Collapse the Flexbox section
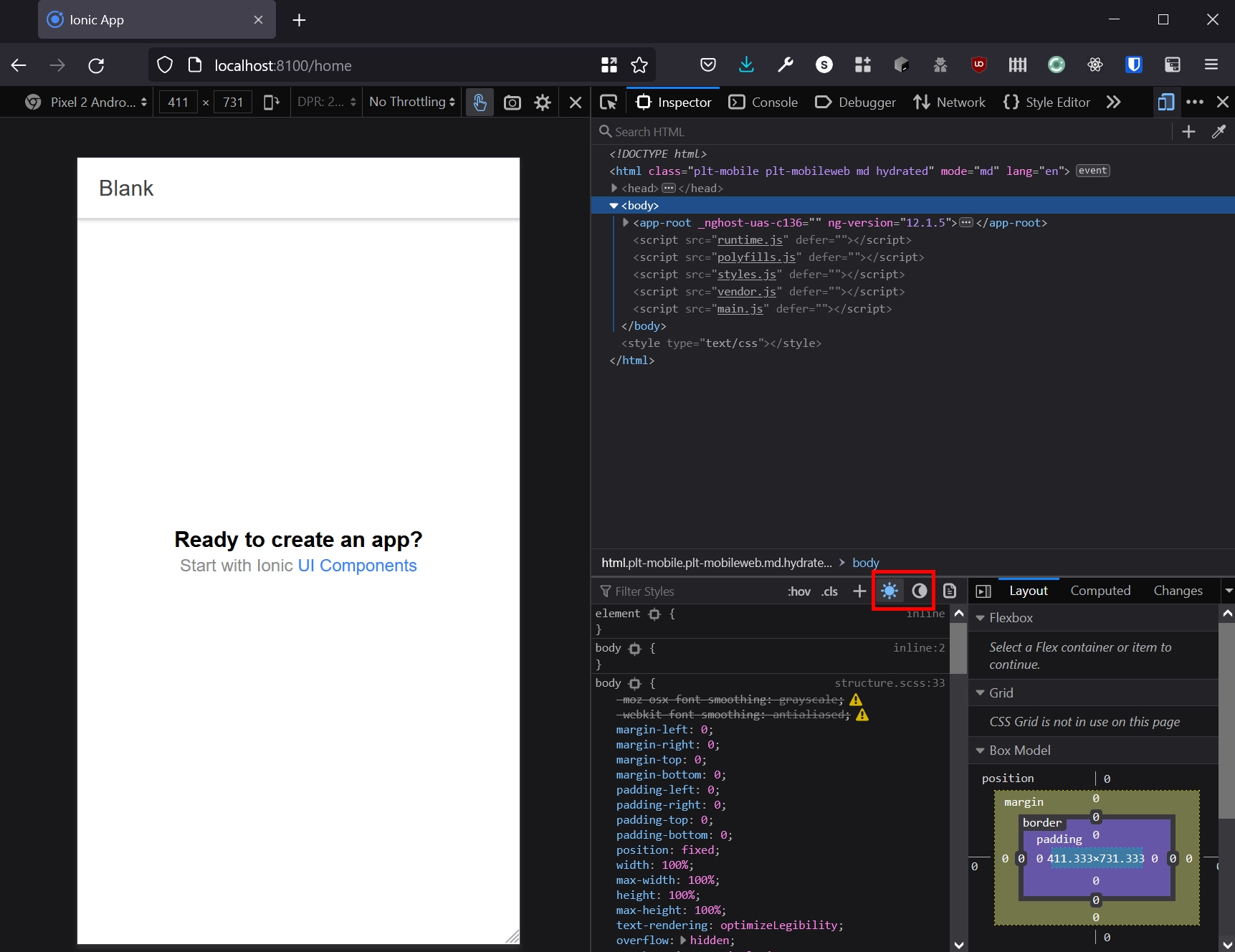Image resolution: width=1235 pixels, height=952 pixels. [981, 617]
